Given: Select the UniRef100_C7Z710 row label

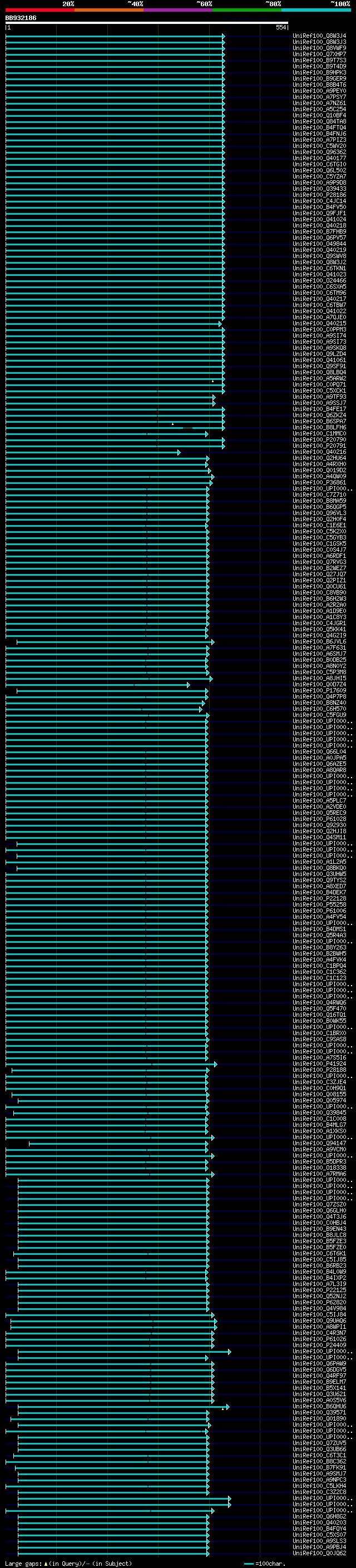Looking at the screenshot, I should 319,495.
